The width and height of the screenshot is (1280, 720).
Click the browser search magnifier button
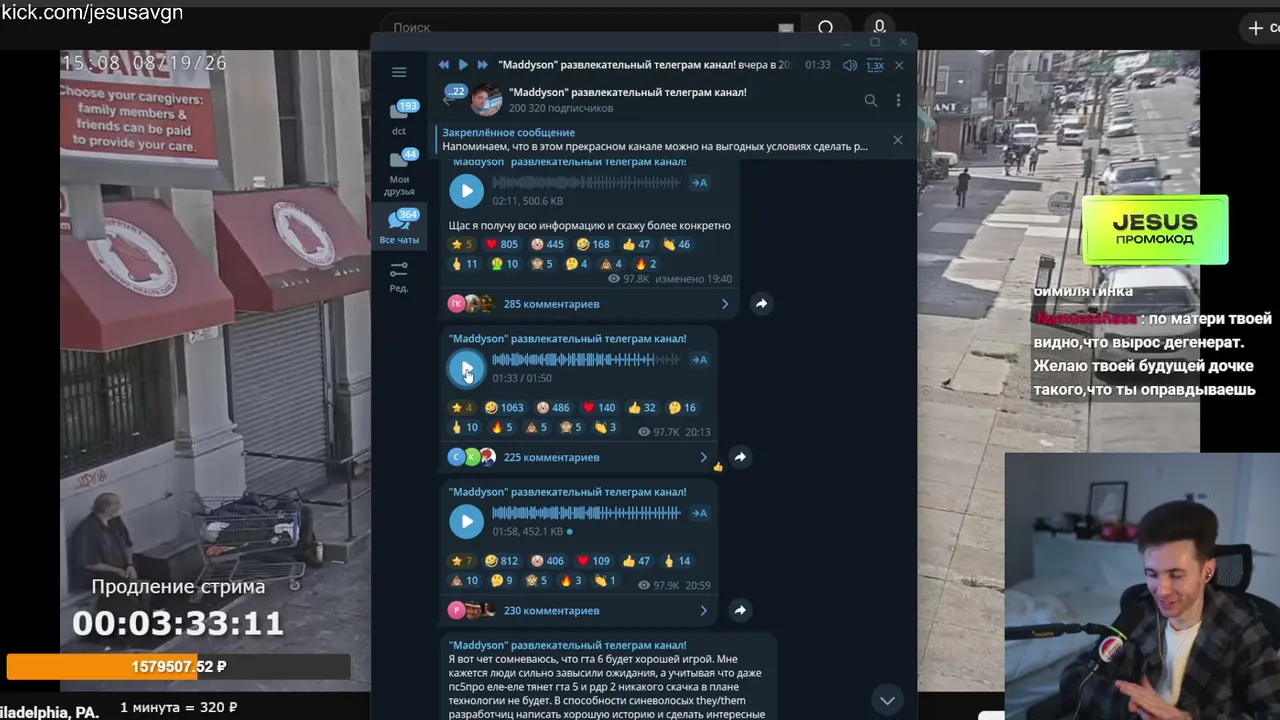click(x=826, y=28)
